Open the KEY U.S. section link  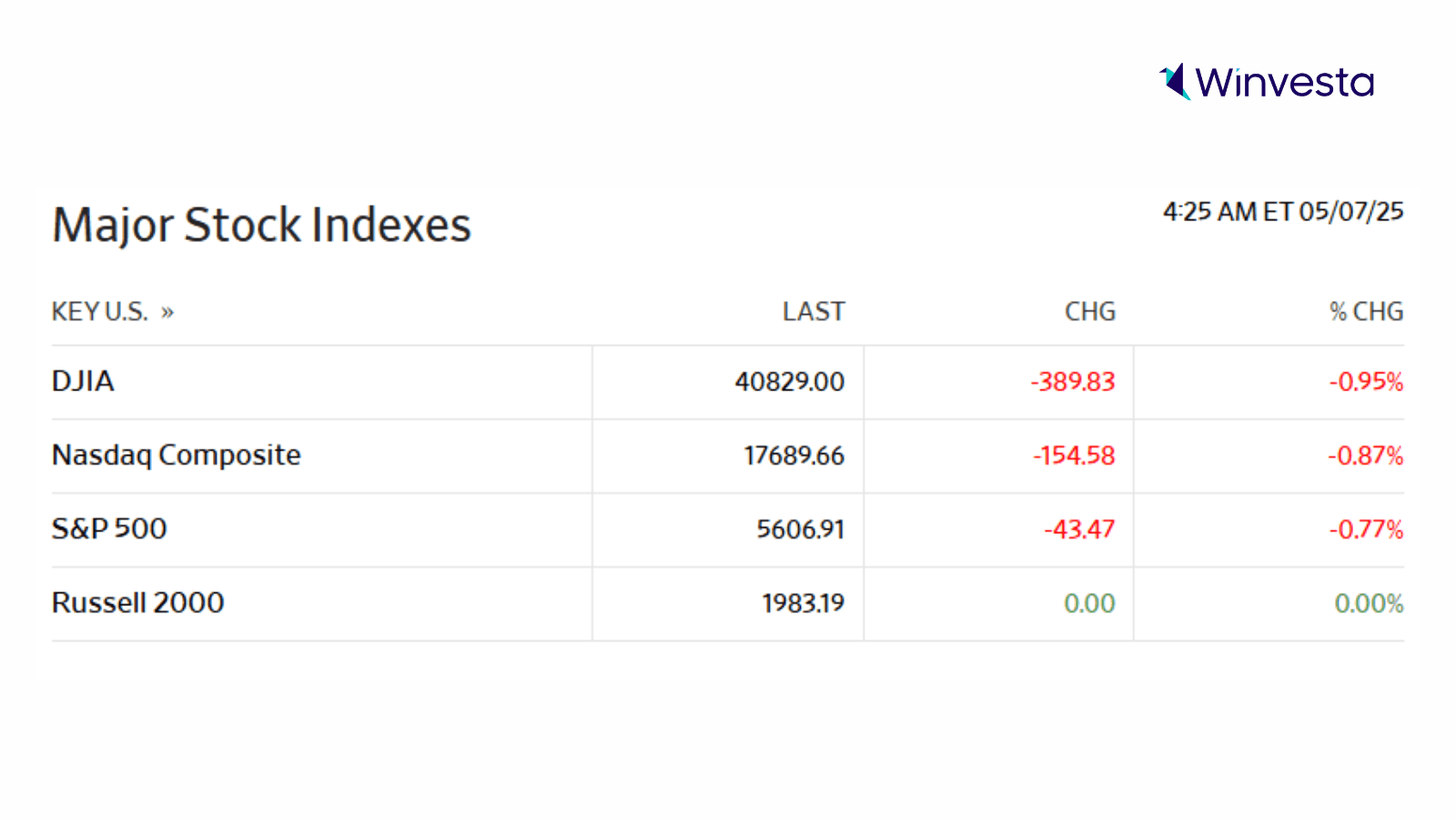[x=99, y=312]
